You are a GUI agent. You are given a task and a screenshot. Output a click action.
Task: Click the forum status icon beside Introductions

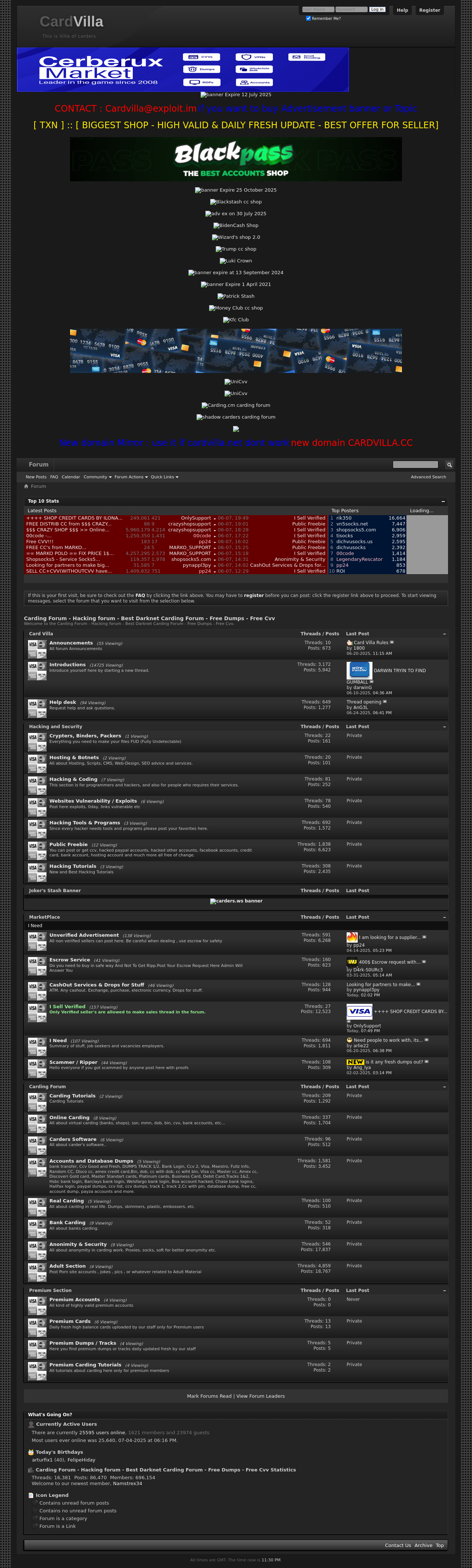pos(37,671)
